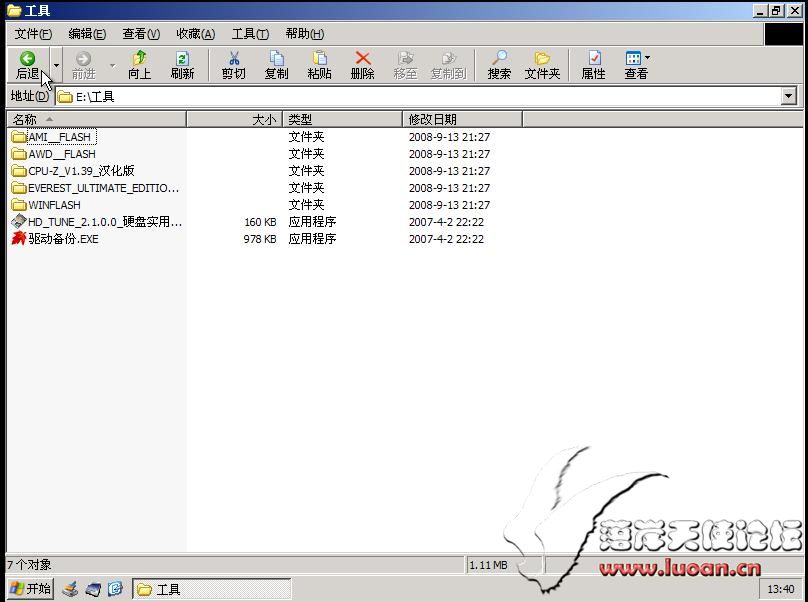Image resolution: width=808 pixels, height=602 pixels.
Task: Sort by the 名称 column header
Action: pos(97,120)
